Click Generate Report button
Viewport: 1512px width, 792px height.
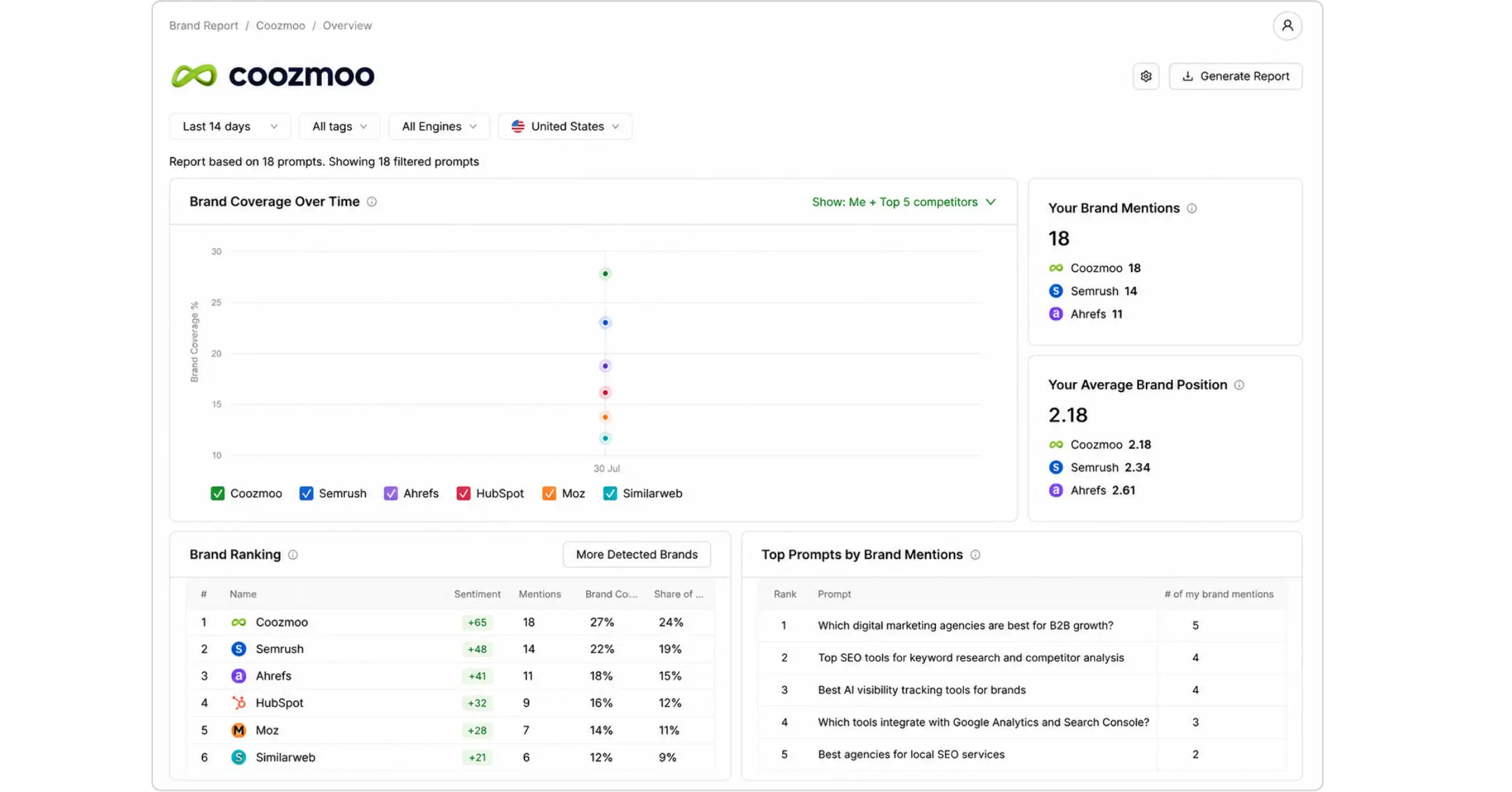pyautogui.click(x=1235, y=76)
